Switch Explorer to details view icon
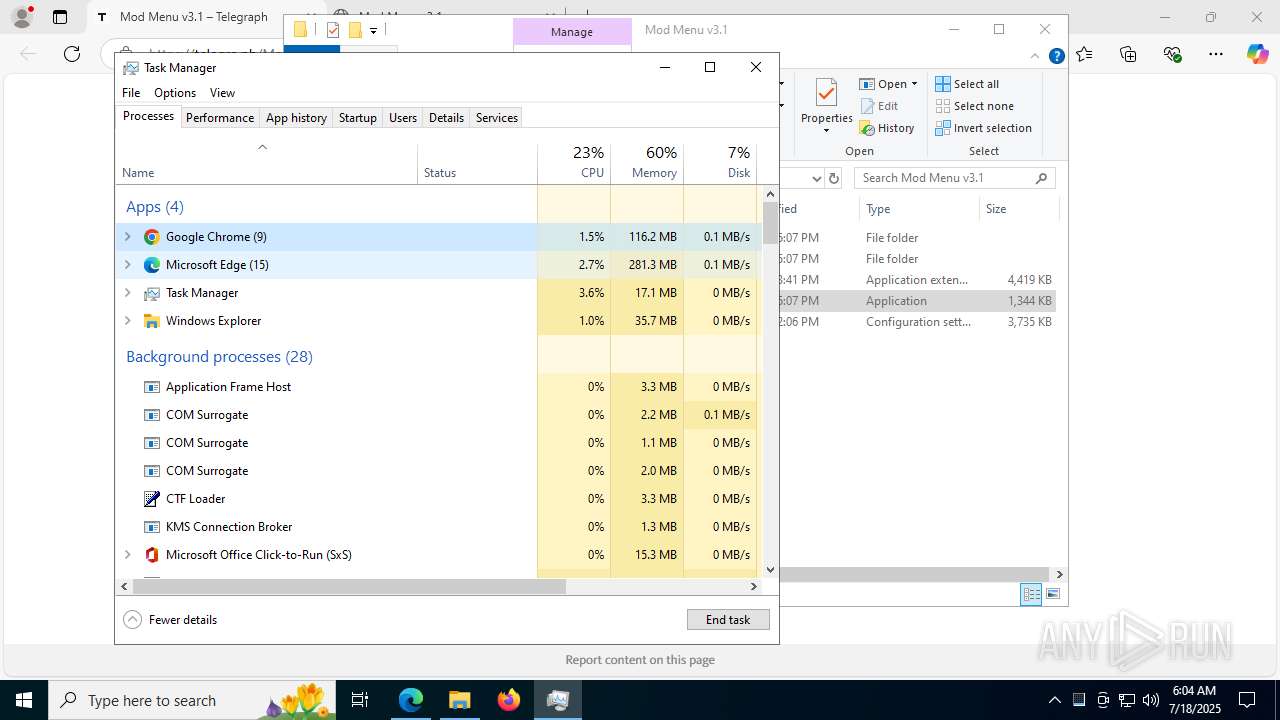Image resolution: width=1280 pixels, height=720 pixels. [x=1030, y=594]
